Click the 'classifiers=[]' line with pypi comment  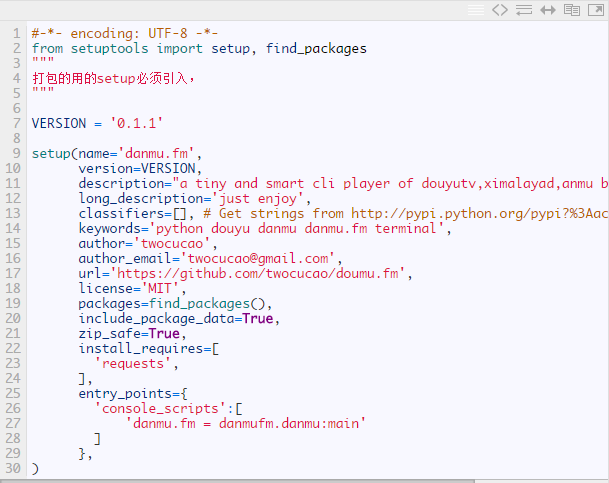pyautogui.click(x=343, y=214)
